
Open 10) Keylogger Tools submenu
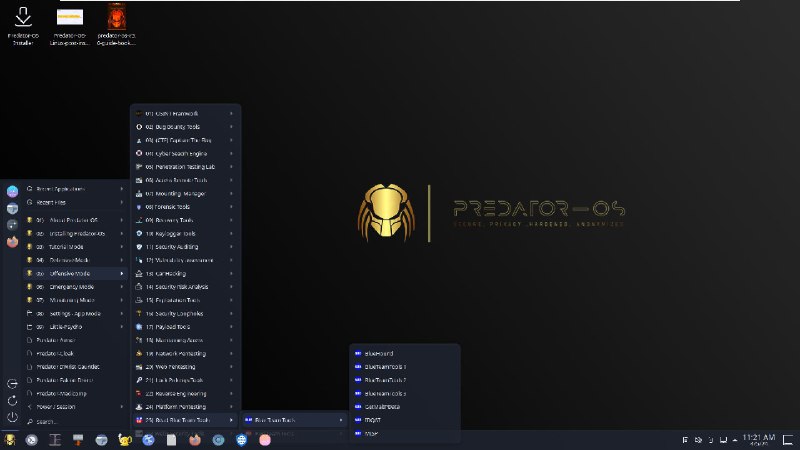(x=185, y=233)
